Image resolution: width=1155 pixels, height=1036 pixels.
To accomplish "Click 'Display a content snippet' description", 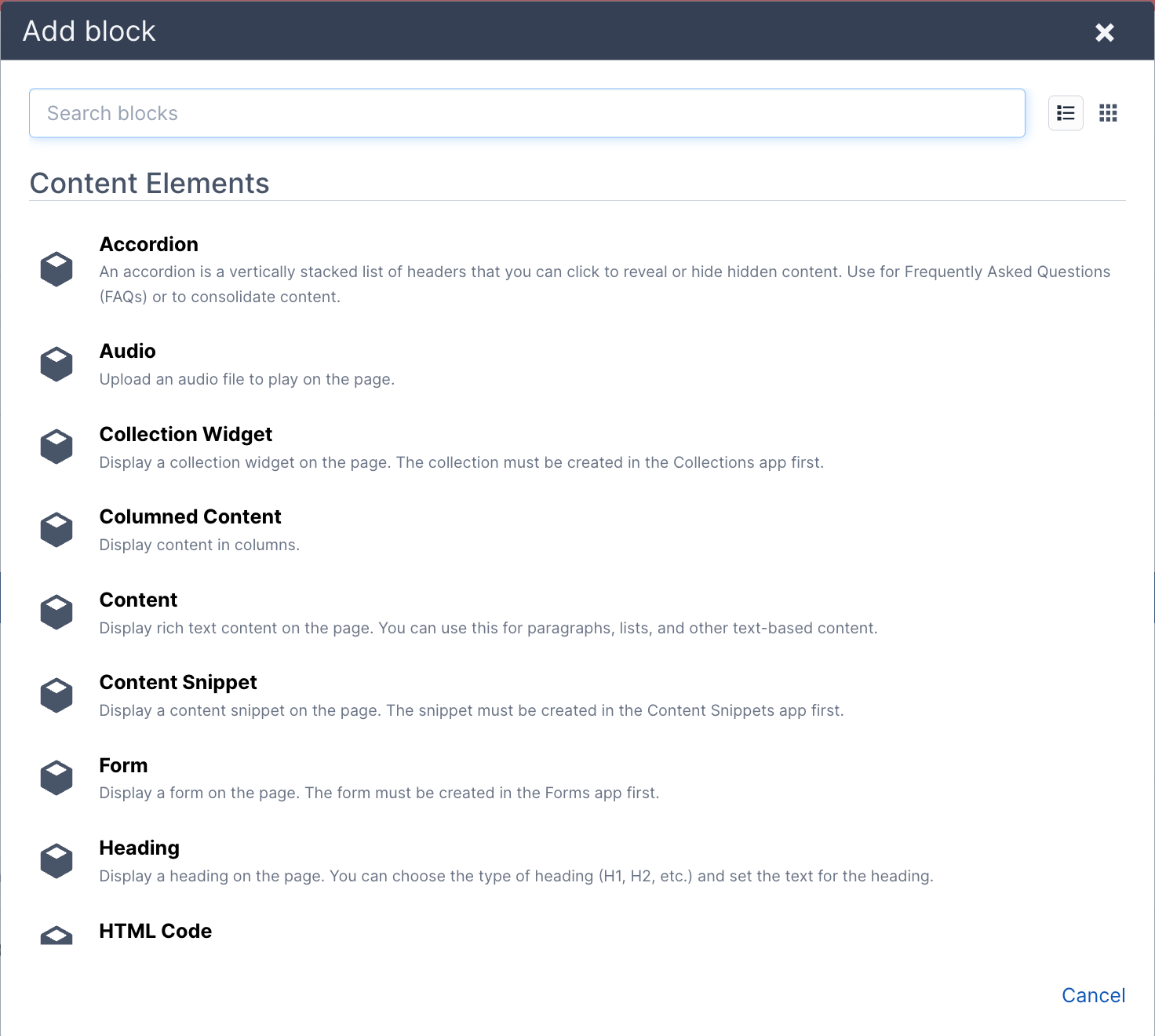I will coord(472,710).
